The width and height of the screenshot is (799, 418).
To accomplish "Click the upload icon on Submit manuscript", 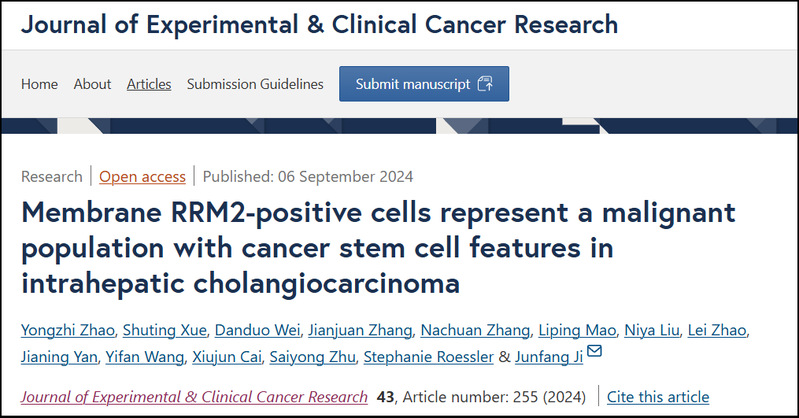I will click(x=486, y=84).
